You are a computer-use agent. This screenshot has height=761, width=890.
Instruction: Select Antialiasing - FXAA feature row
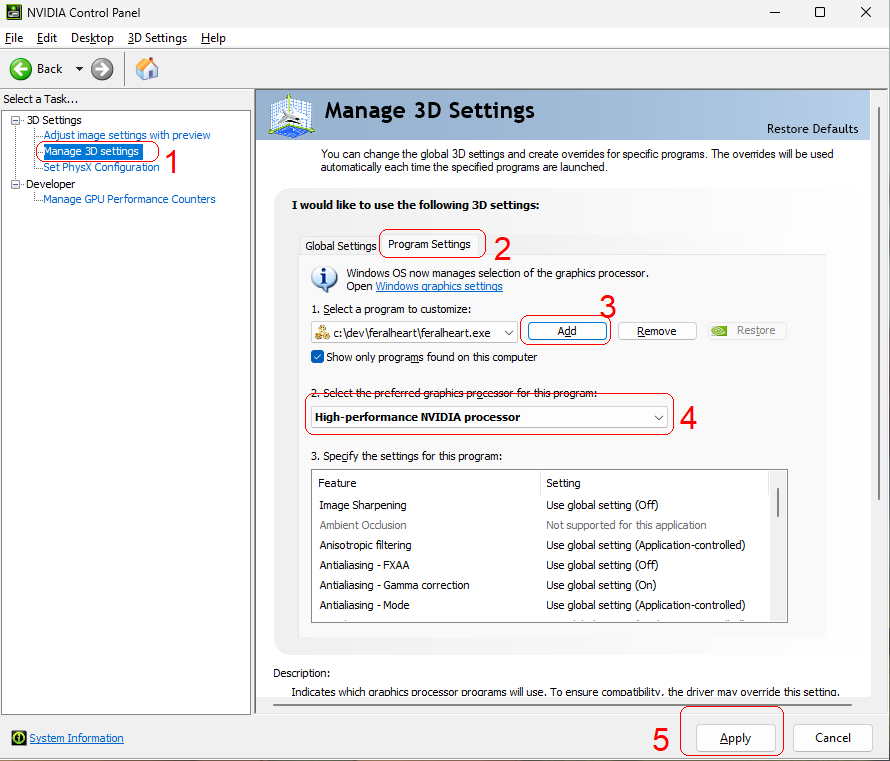(540, 565)
